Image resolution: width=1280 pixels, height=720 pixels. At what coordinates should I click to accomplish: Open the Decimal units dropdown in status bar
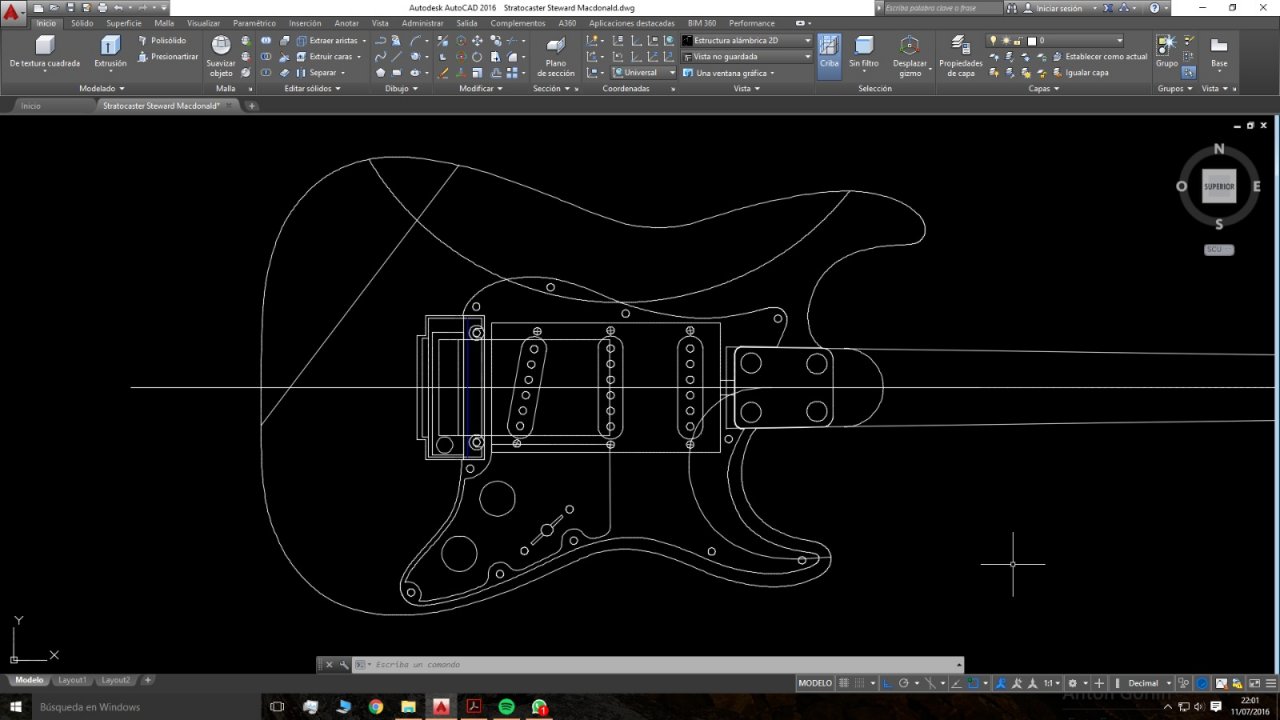[1148, 683]
